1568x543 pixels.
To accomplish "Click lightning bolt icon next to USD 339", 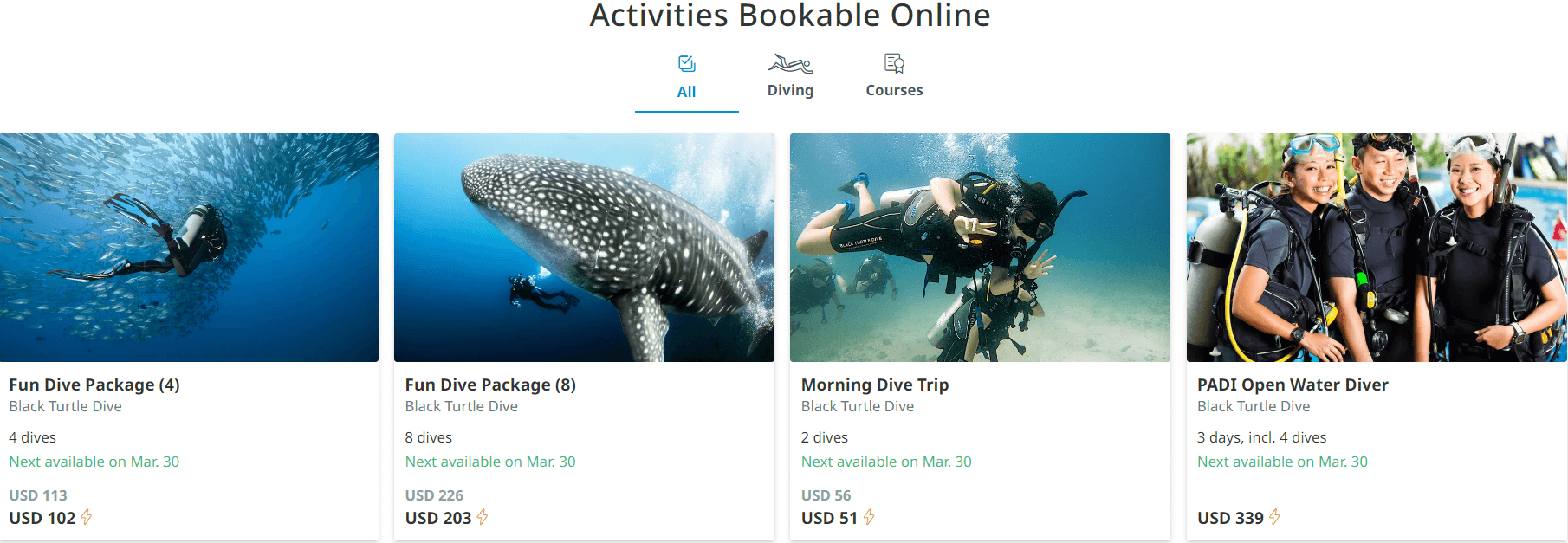I will [1274, 517].
